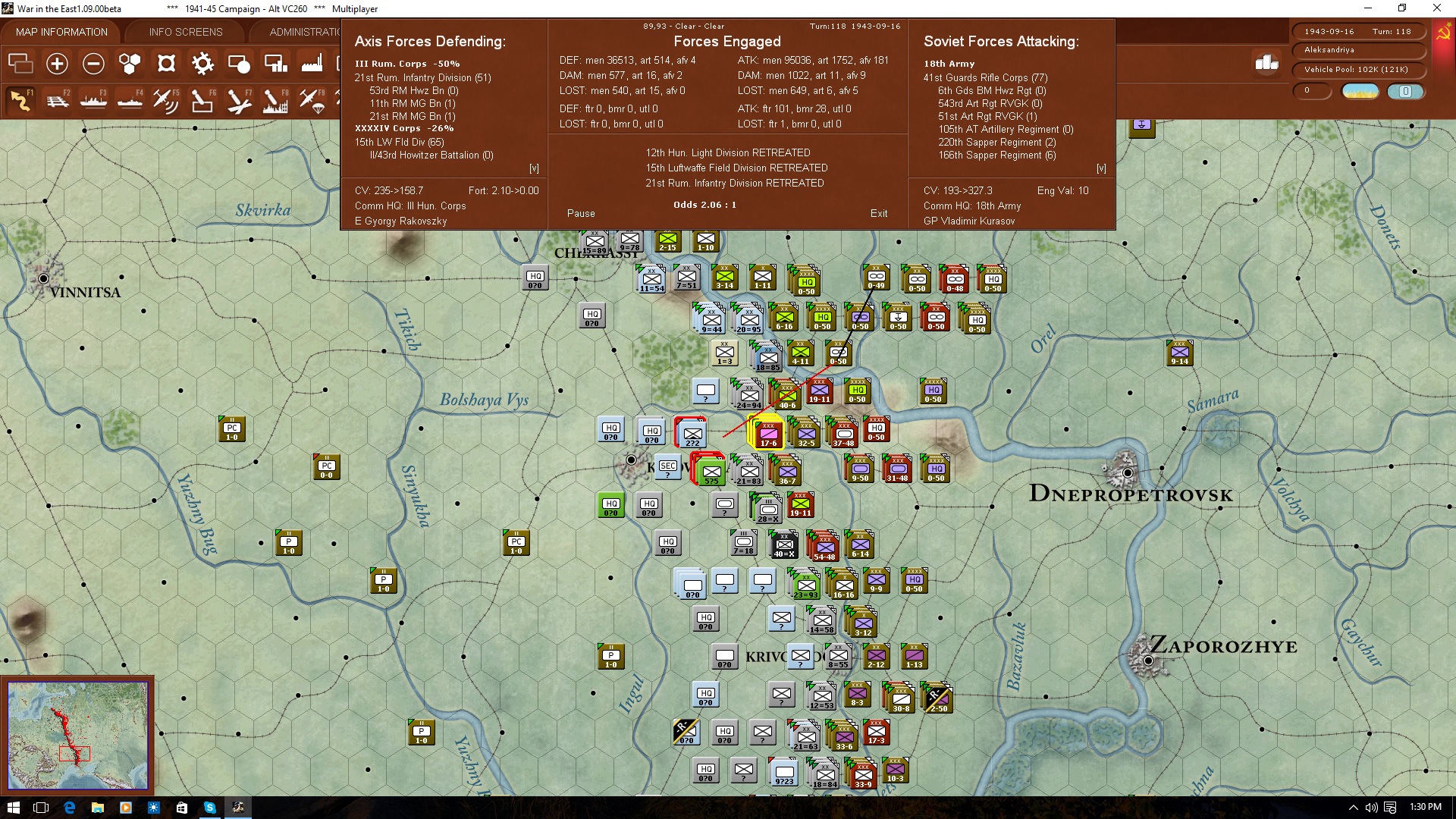Screen dimensions: 1456x819
Task: Click the zoom out minus icon
Action: [93, 64]
